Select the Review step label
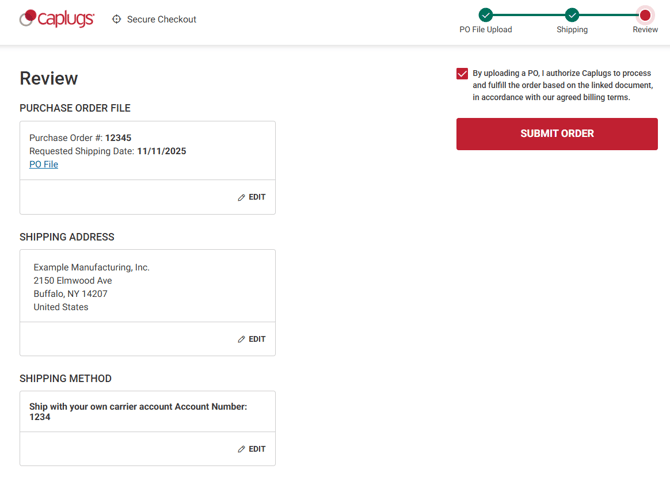670x477 pixels. coord(645,30)
